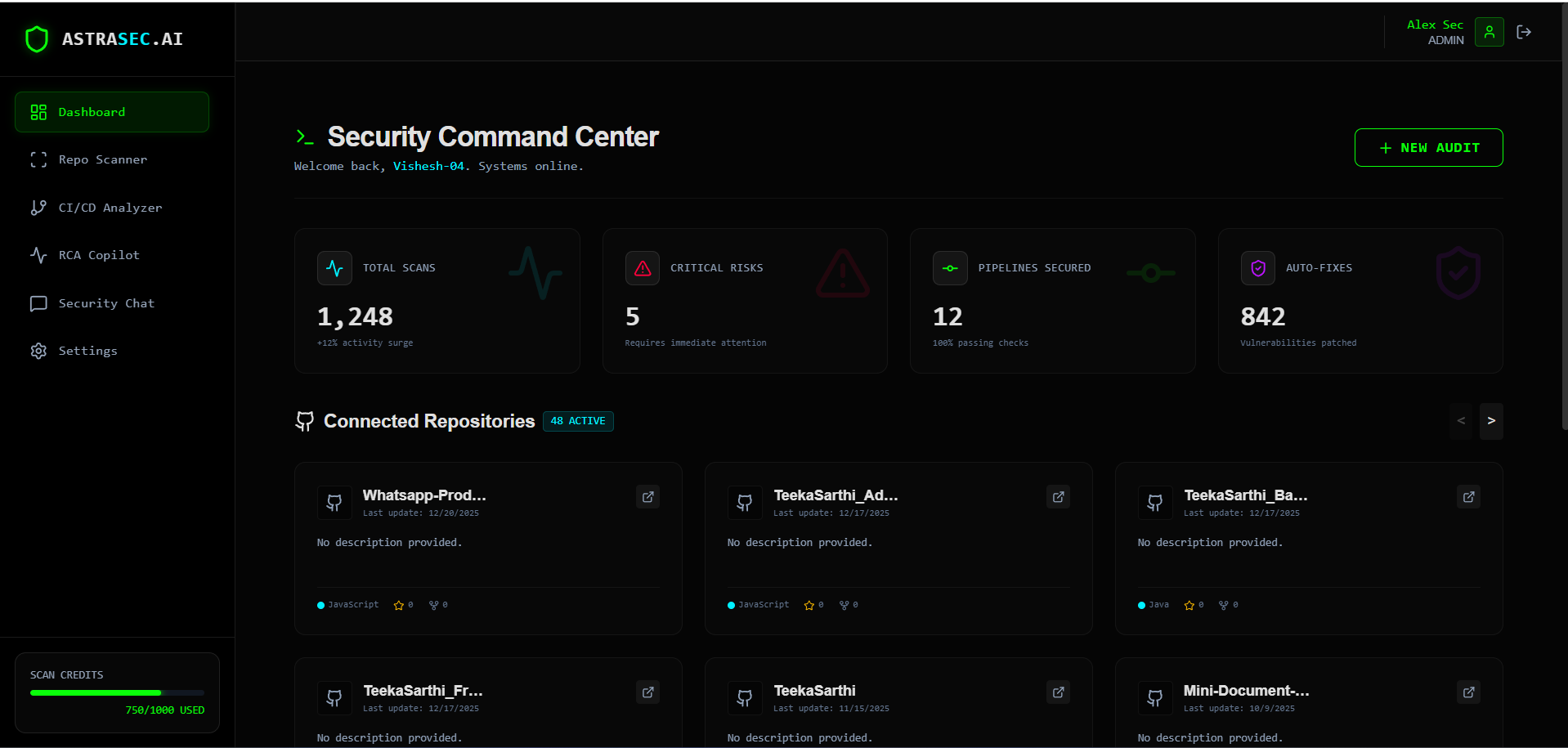Click the star icon on Whatsapp-Prod... card
Image resolution: width=1568 pixels, height=748 pixels.
[399, 606]
